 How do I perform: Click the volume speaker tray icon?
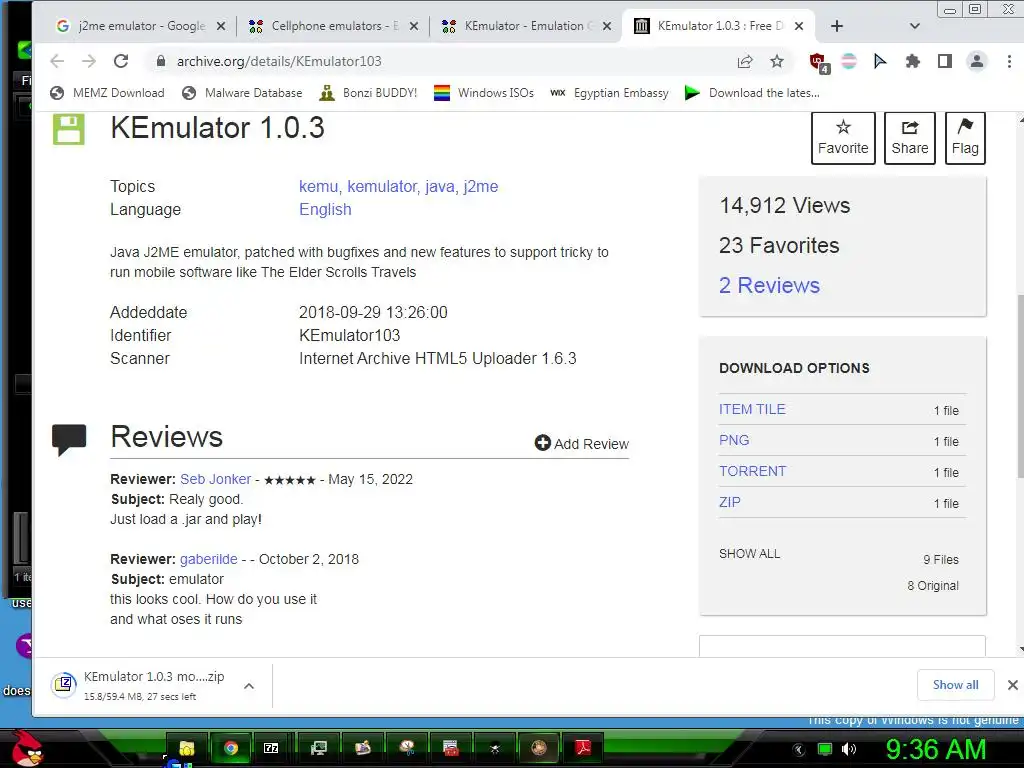pyautogui.click(x=848, y=749)
